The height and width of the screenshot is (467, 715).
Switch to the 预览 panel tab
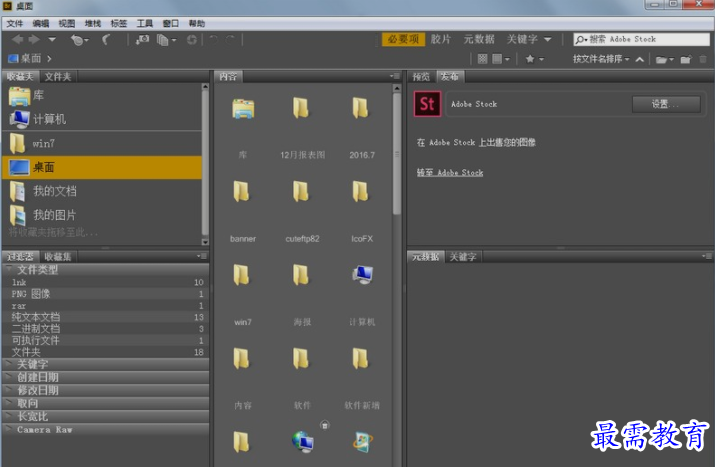pos(421,77)
